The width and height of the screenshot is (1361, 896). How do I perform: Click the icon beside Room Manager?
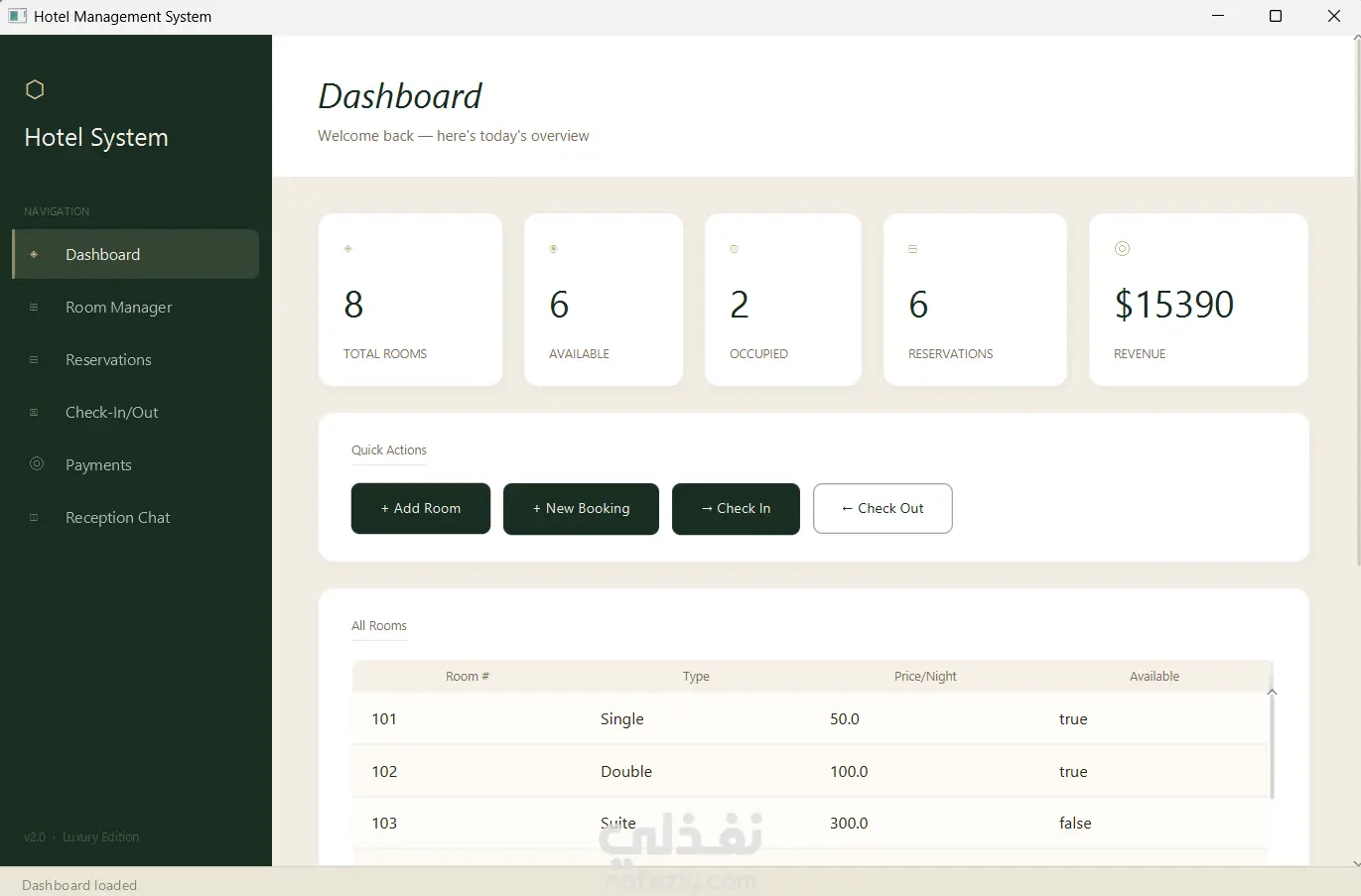[34, 307]
